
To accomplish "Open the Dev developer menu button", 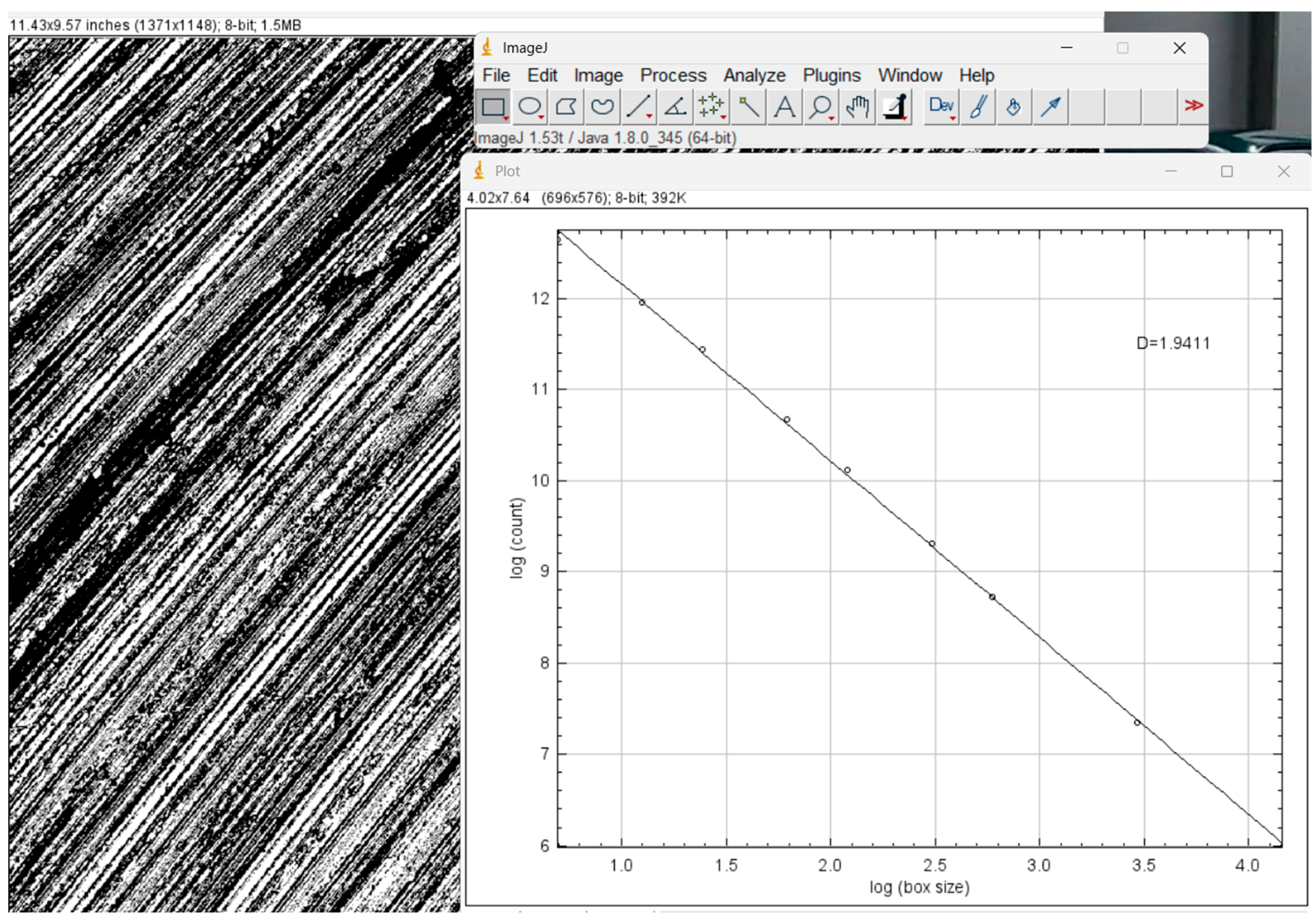I will [941, 107].
